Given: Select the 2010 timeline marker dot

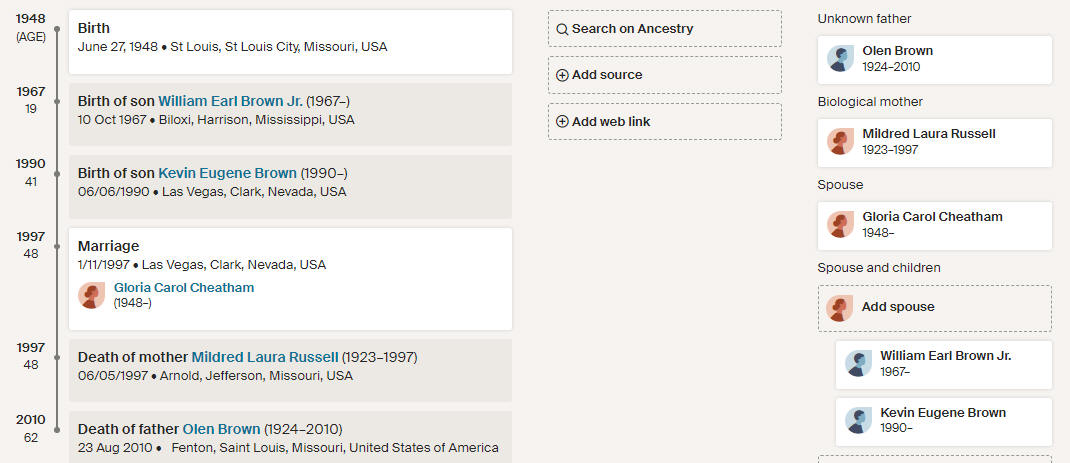Looking at the screenshot, I should (57, 430).
